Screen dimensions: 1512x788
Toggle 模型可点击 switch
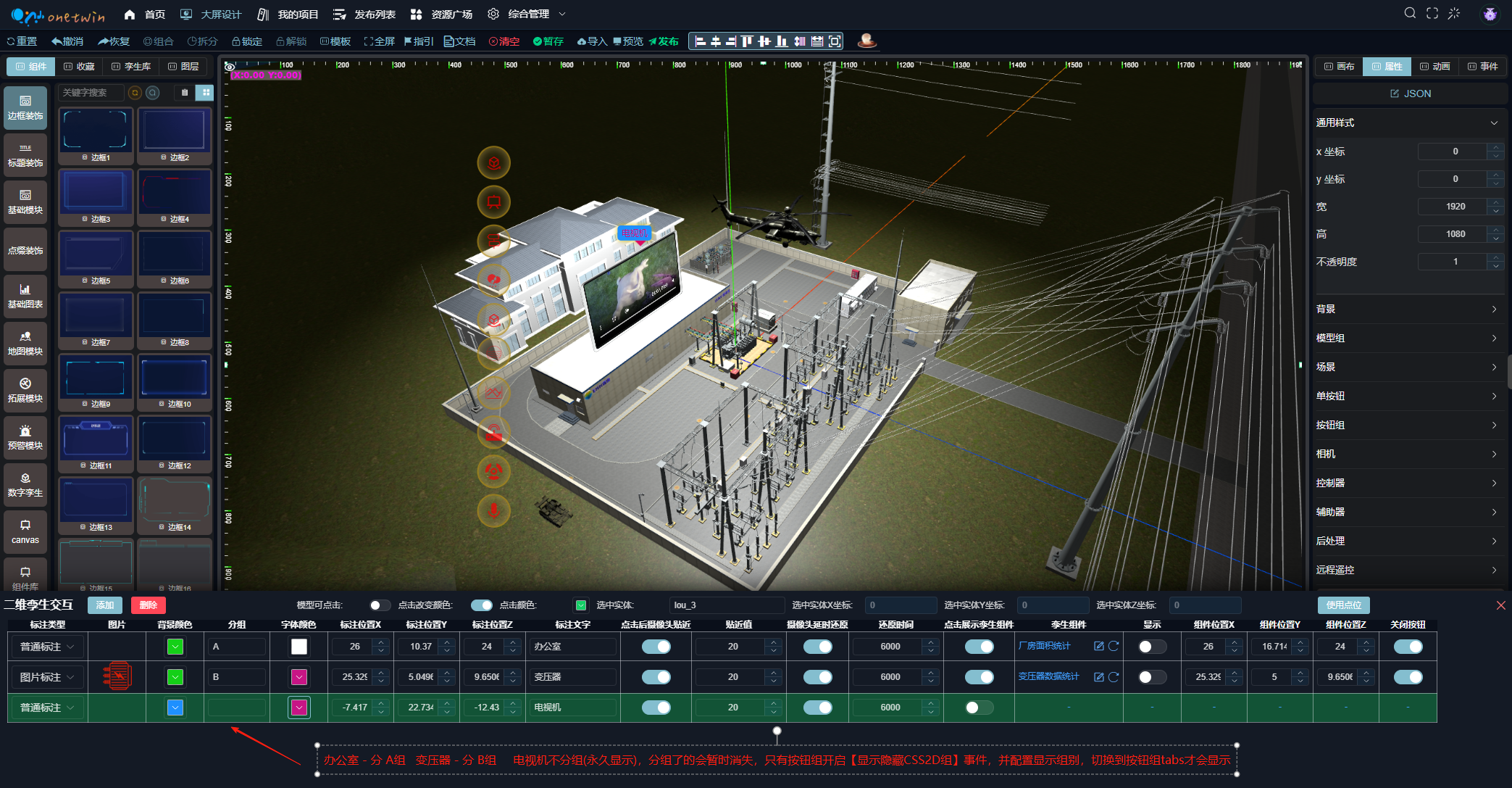(x=380, y=605)
